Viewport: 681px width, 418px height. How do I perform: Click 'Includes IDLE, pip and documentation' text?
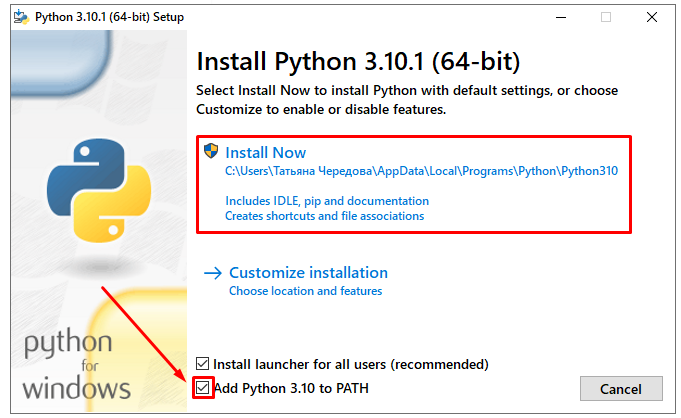click(x=327, y=201)
